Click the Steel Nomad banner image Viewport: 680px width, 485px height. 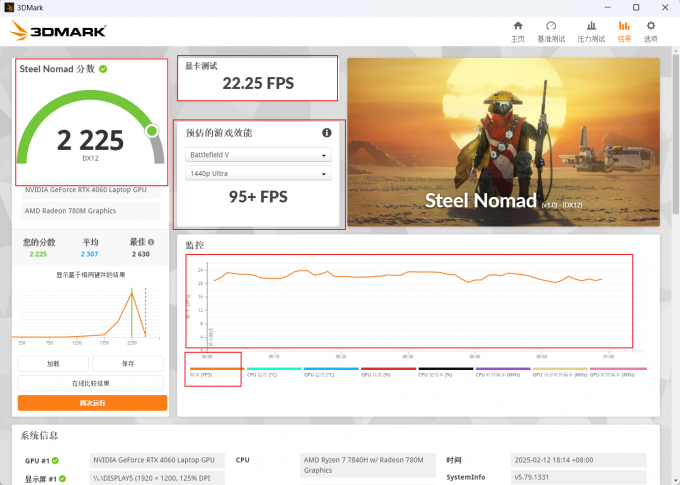(503, 142)
